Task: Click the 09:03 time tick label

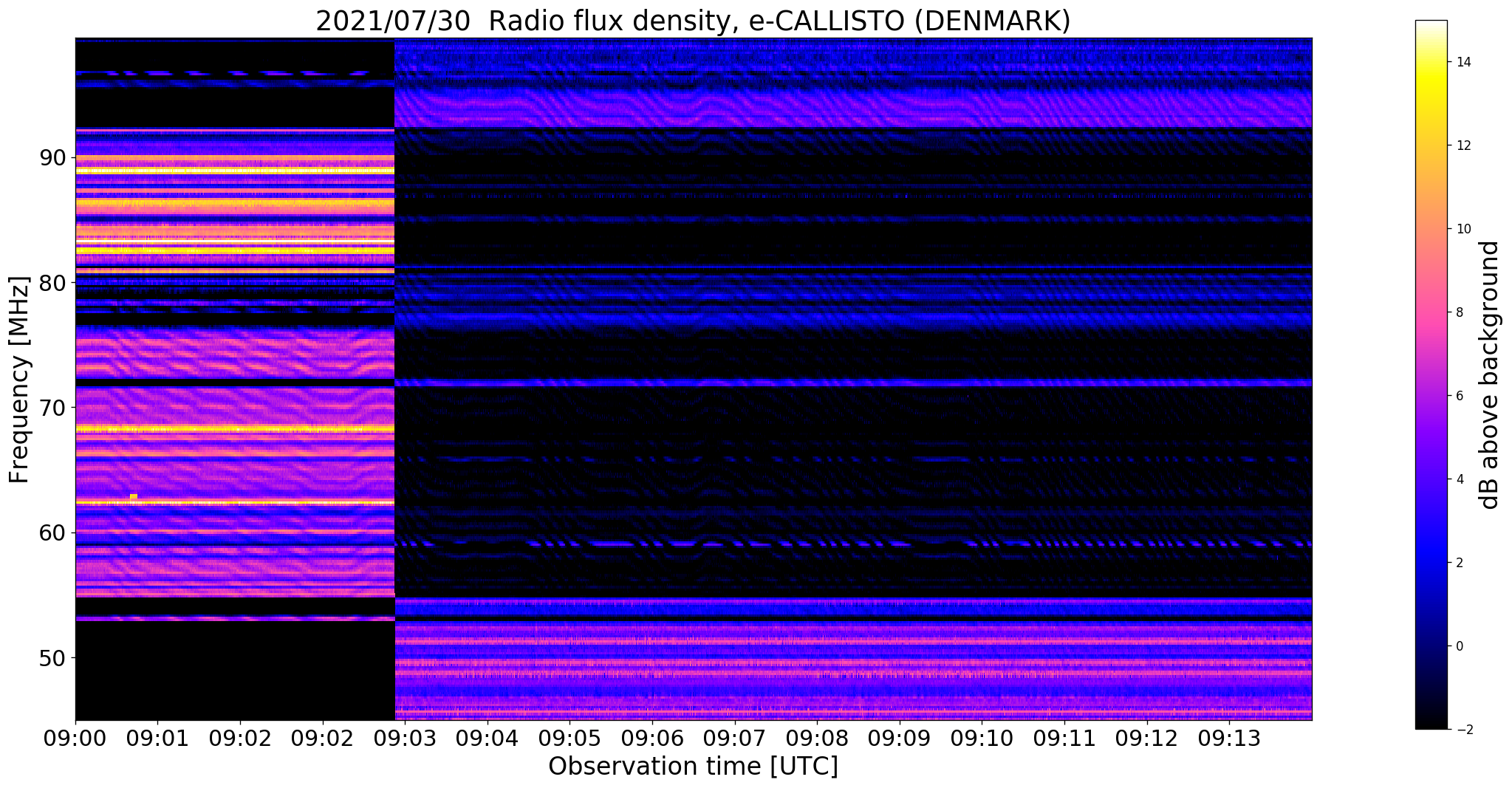Action: pos(405,738)
